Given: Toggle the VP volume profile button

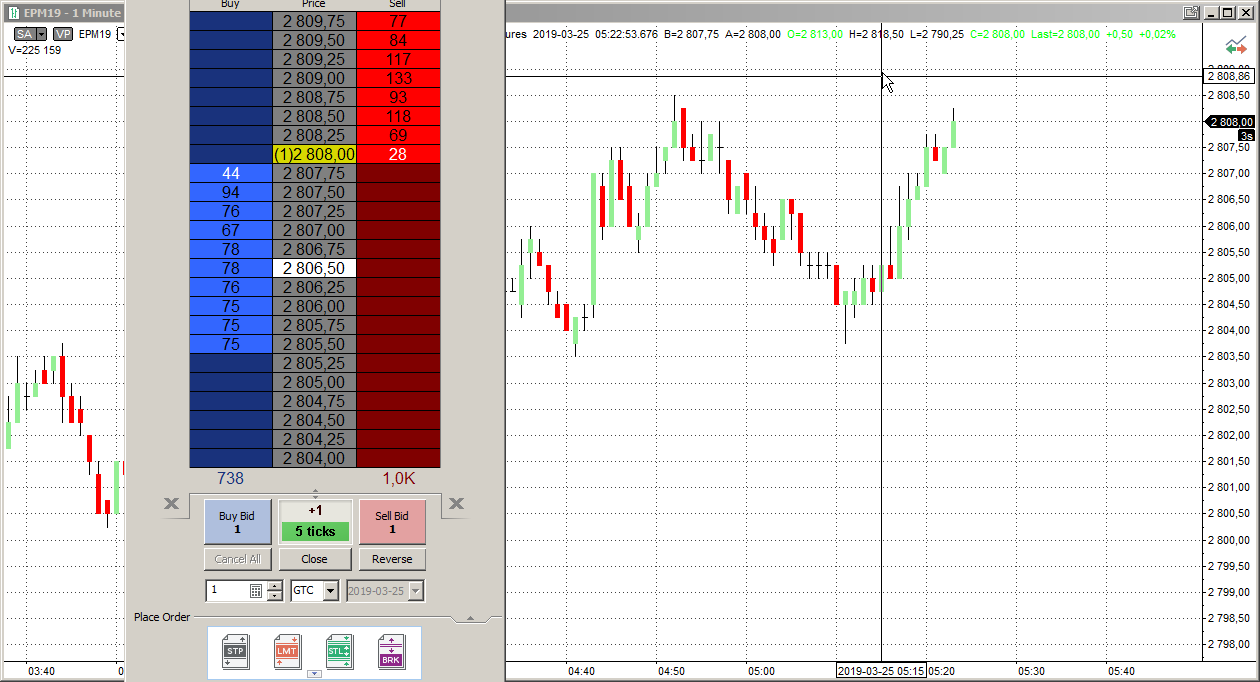Looking at the screenshot, I should (62, 34).
